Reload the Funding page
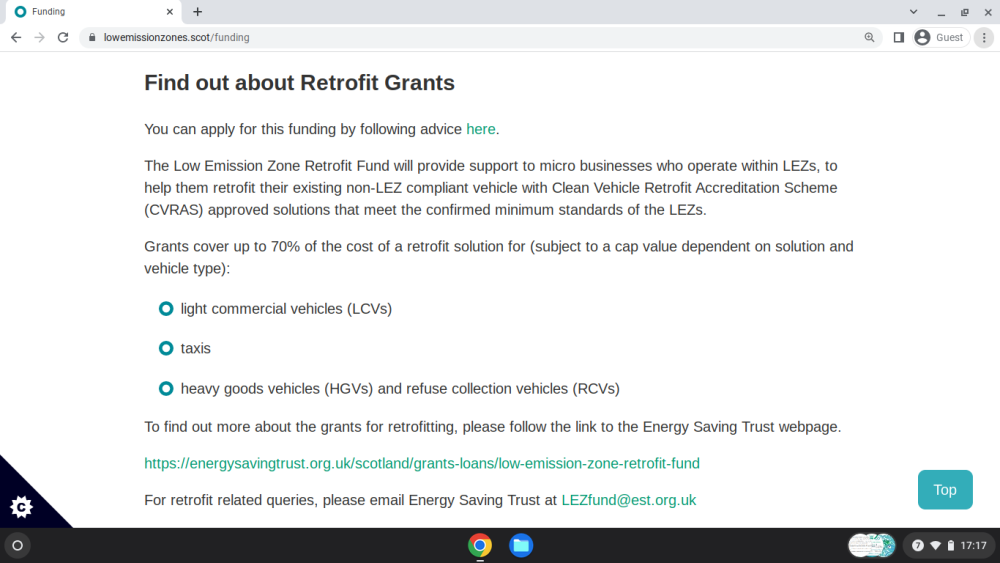This screenshot has width=1000, height=563. point(62,38)
